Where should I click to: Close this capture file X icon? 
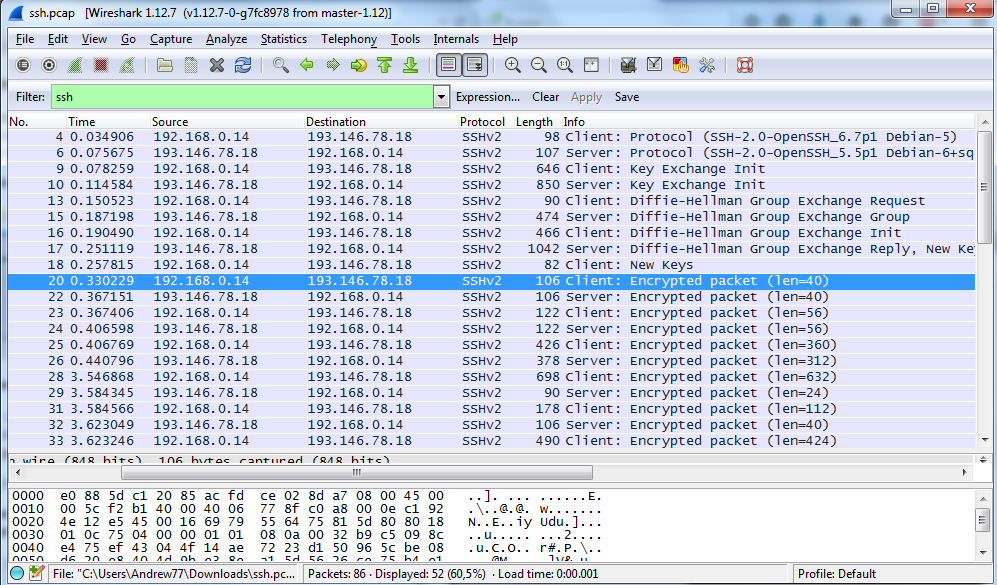click(217, 65)
